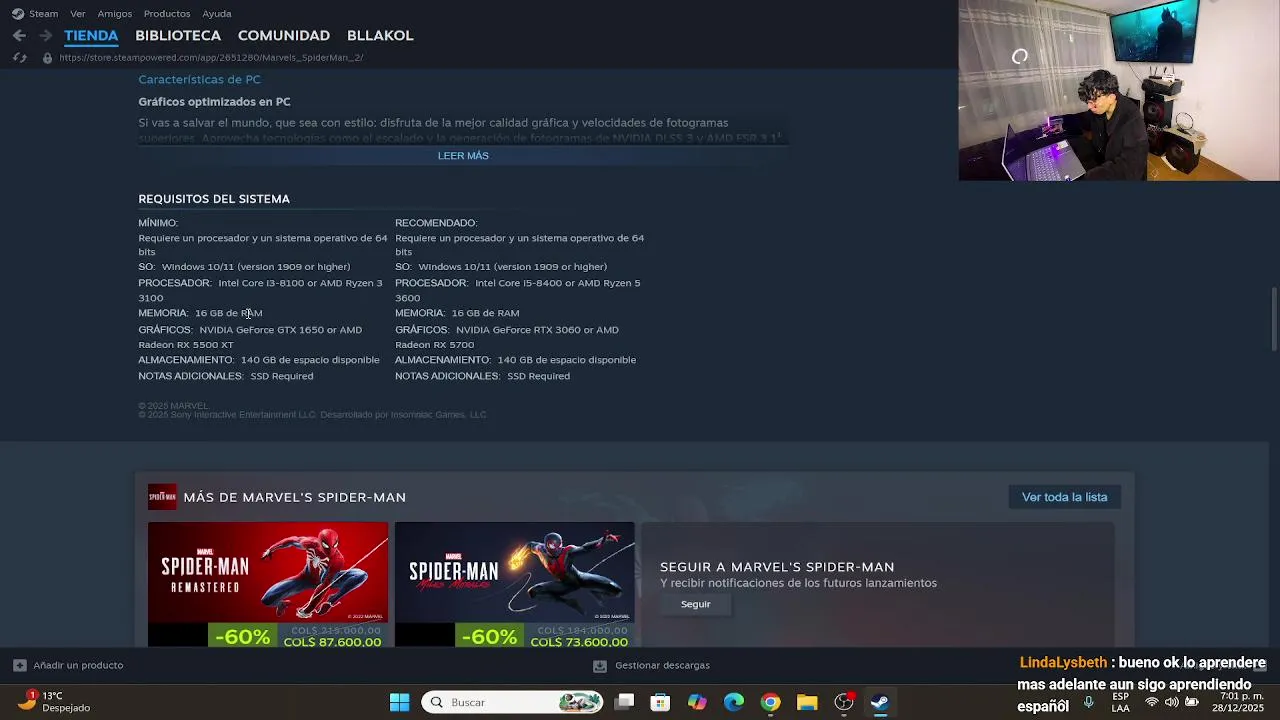Open the Ayuda menu
Image resolution: width=1280 pixels, height=720 pixels.
click(x=217, y=14)
